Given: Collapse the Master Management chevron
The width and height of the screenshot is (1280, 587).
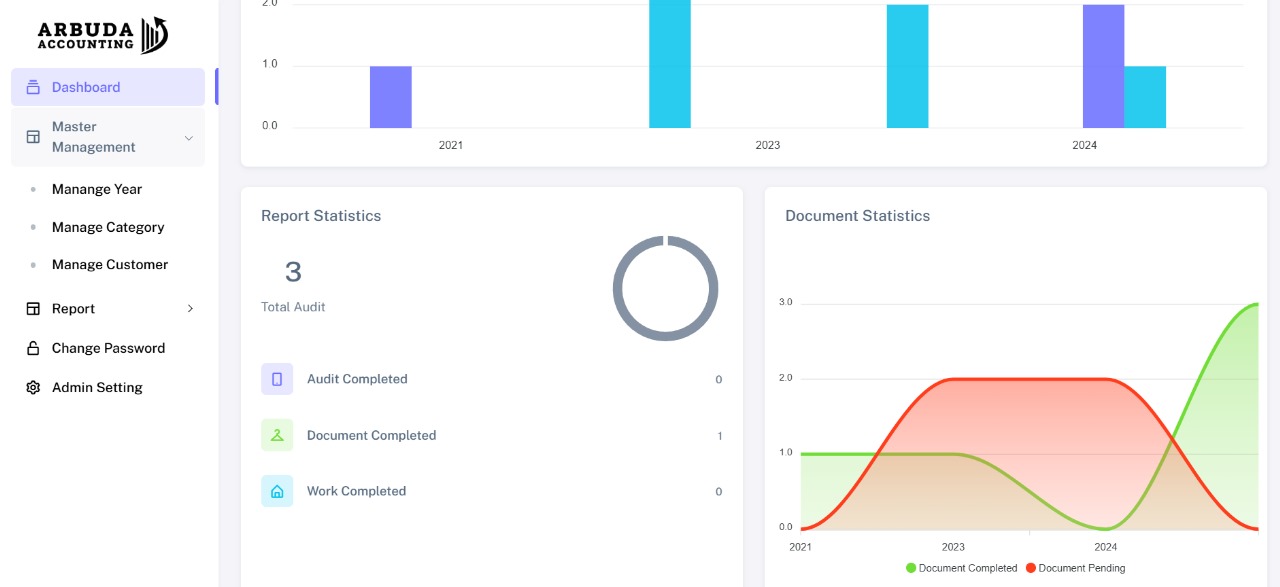Looking at the screenshot, I should coord(188,138).
